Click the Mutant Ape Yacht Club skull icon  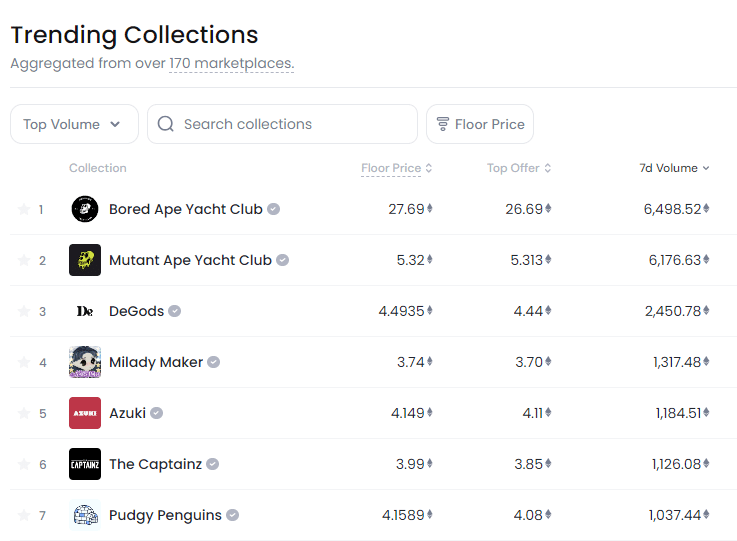tap(85, 259)
